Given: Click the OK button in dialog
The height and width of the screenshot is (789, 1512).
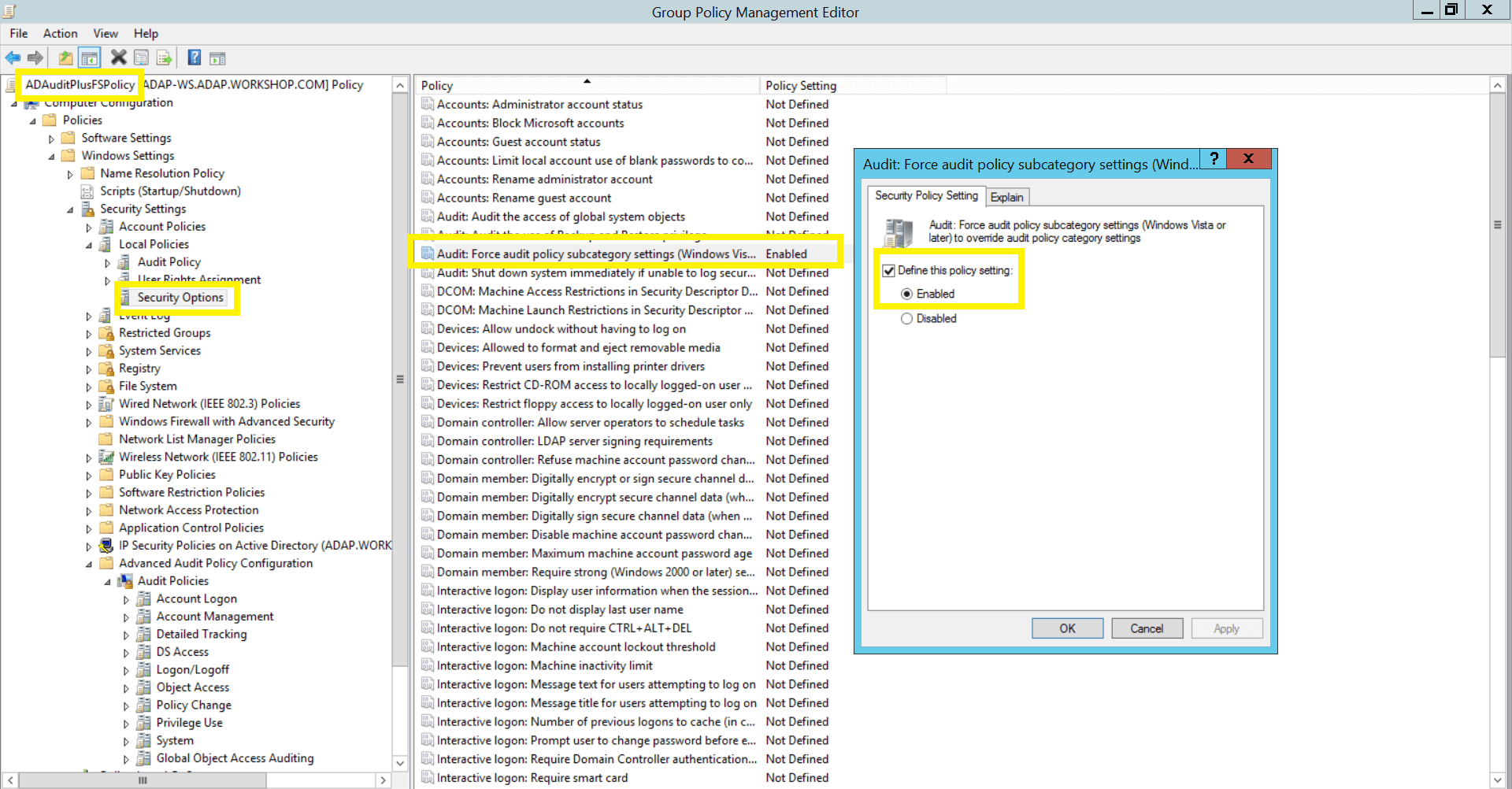Looking at the screenshot, I should (x=1067, y=628).
